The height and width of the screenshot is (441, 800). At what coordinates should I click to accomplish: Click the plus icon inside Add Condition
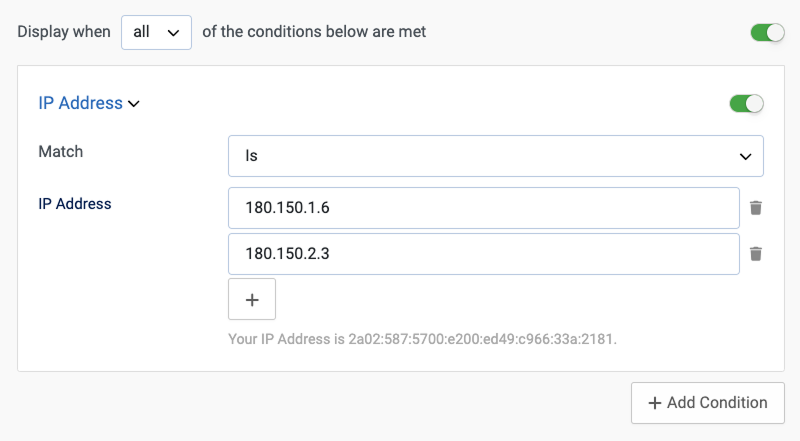tap(655, 403)
